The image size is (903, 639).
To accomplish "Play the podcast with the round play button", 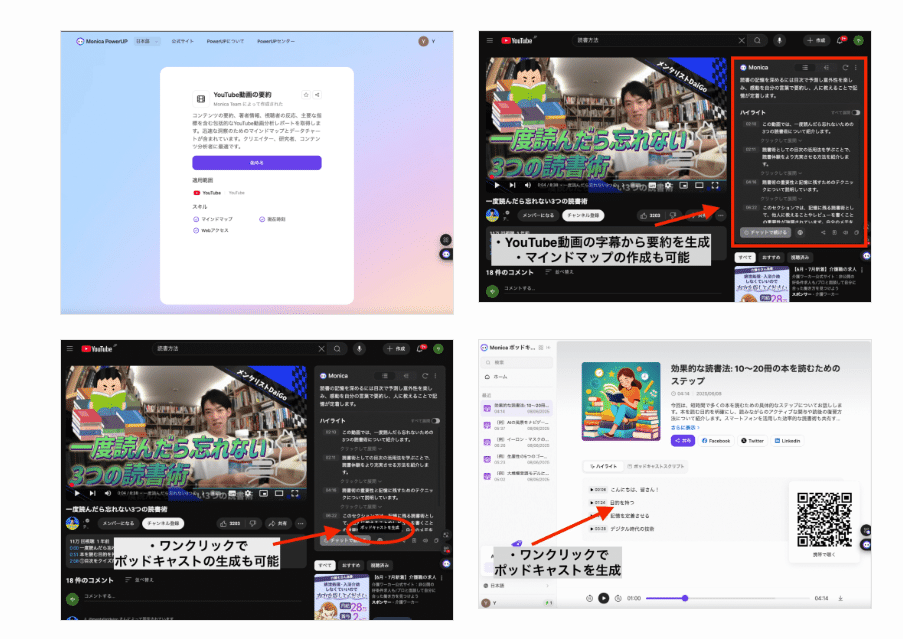I will point(604,599).
